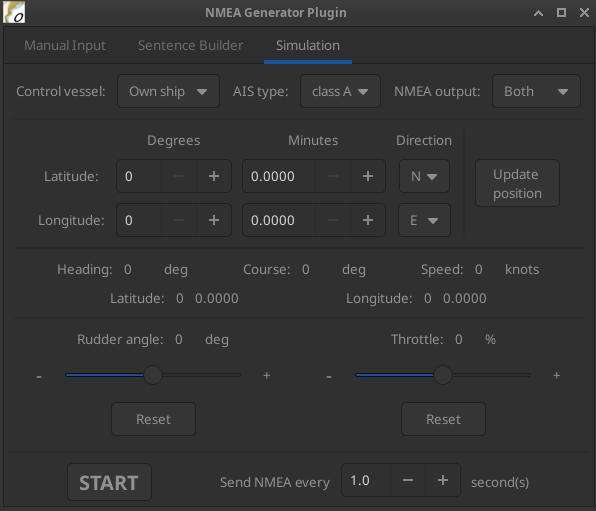The width and height of the screenshot is (596, 511).
Task: Close the NMEA Generator Plugin window
Action: pos(585,13)
